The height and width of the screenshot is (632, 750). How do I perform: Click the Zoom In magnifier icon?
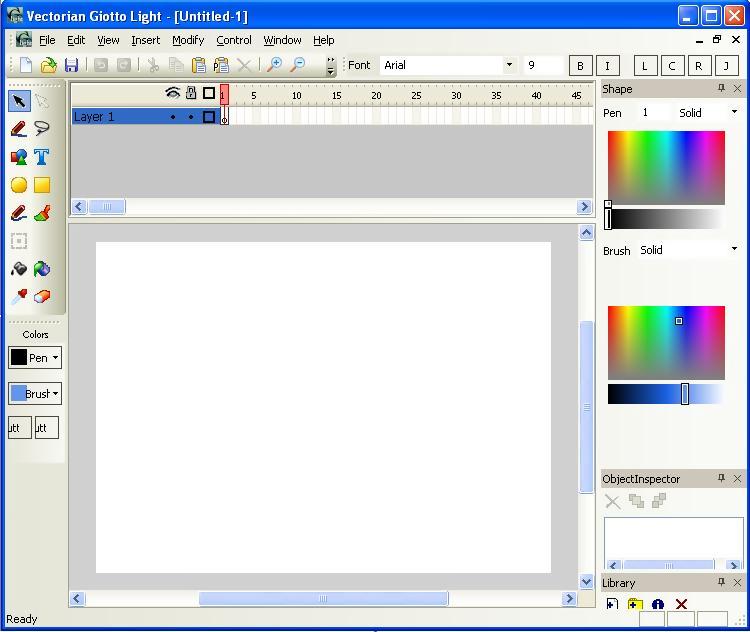274,65
